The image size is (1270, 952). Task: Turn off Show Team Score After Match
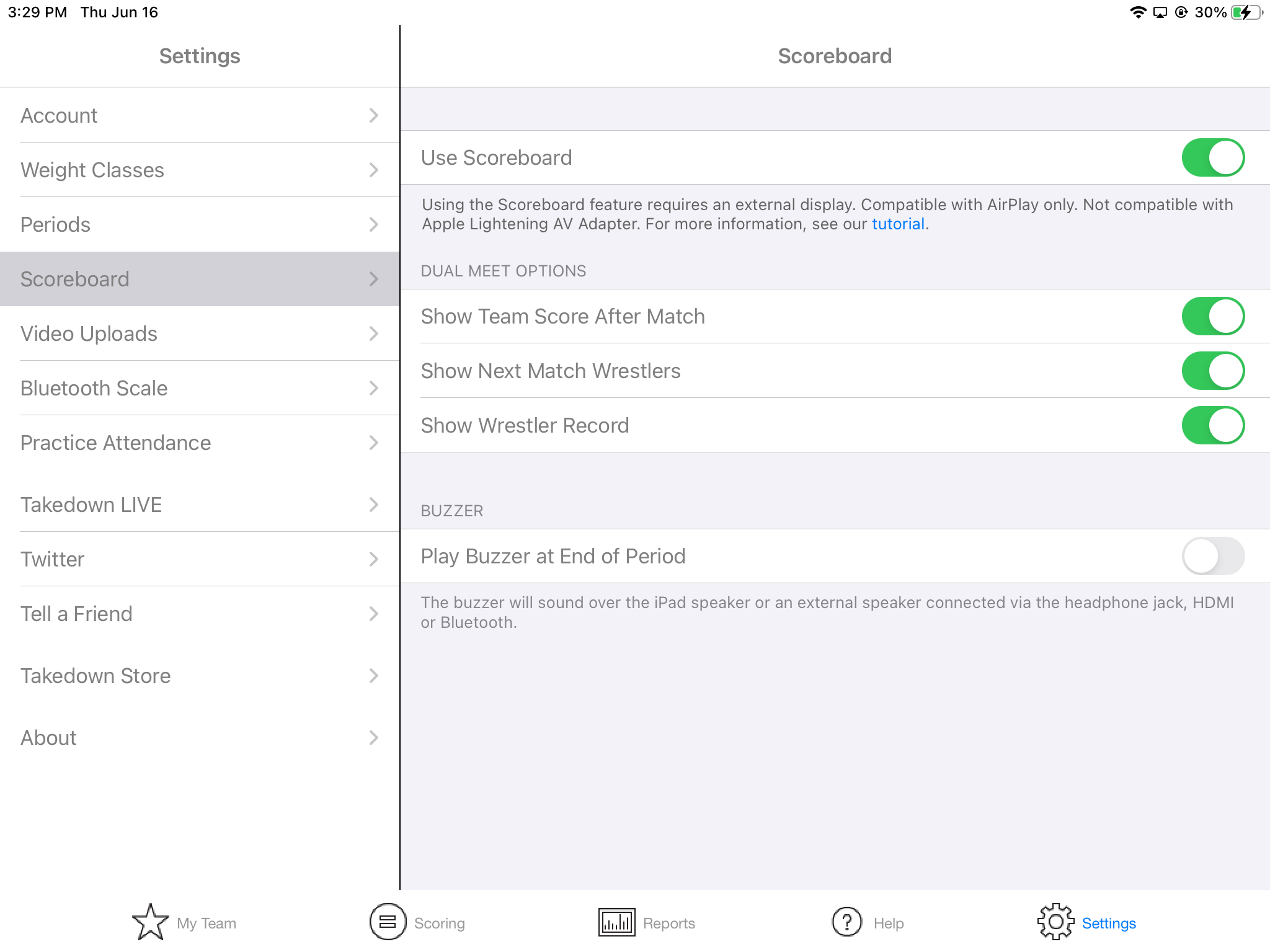coord(1212,316)
